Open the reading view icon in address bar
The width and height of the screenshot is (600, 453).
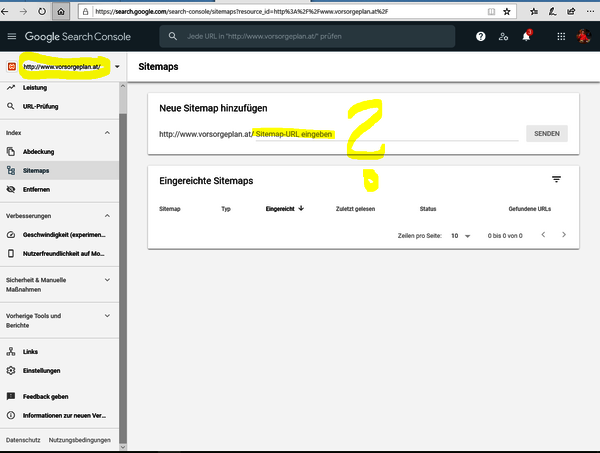(491, 11)
